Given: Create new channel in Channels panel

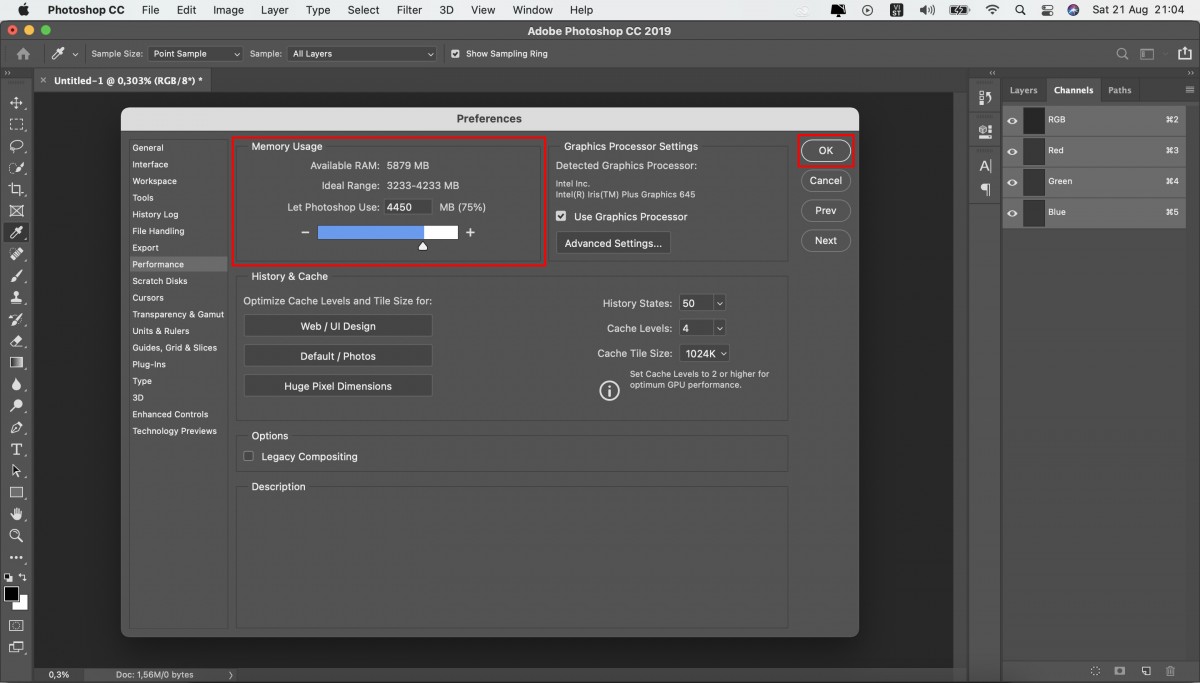Looking at the screenshot, I should pos(1145,671).
